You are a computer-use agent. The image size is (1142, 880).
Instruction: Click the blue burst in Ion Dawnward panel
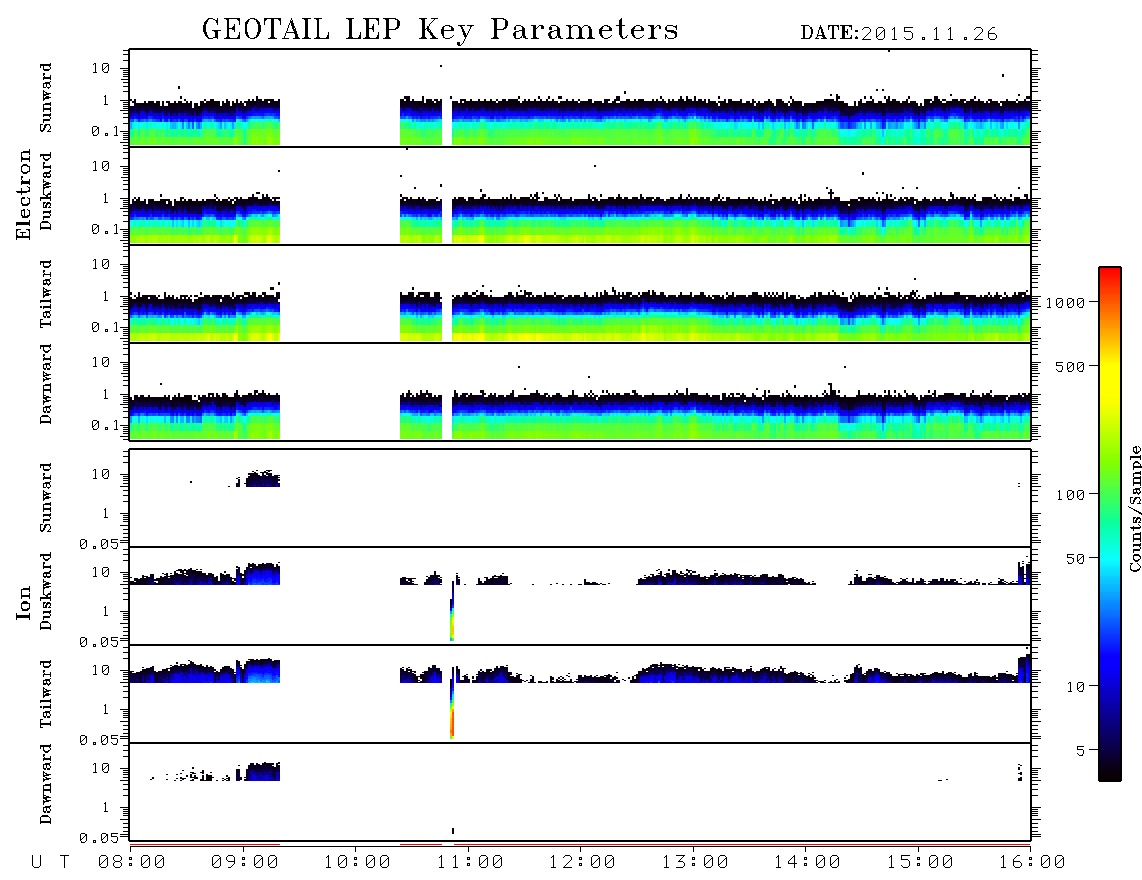(262, 771)
